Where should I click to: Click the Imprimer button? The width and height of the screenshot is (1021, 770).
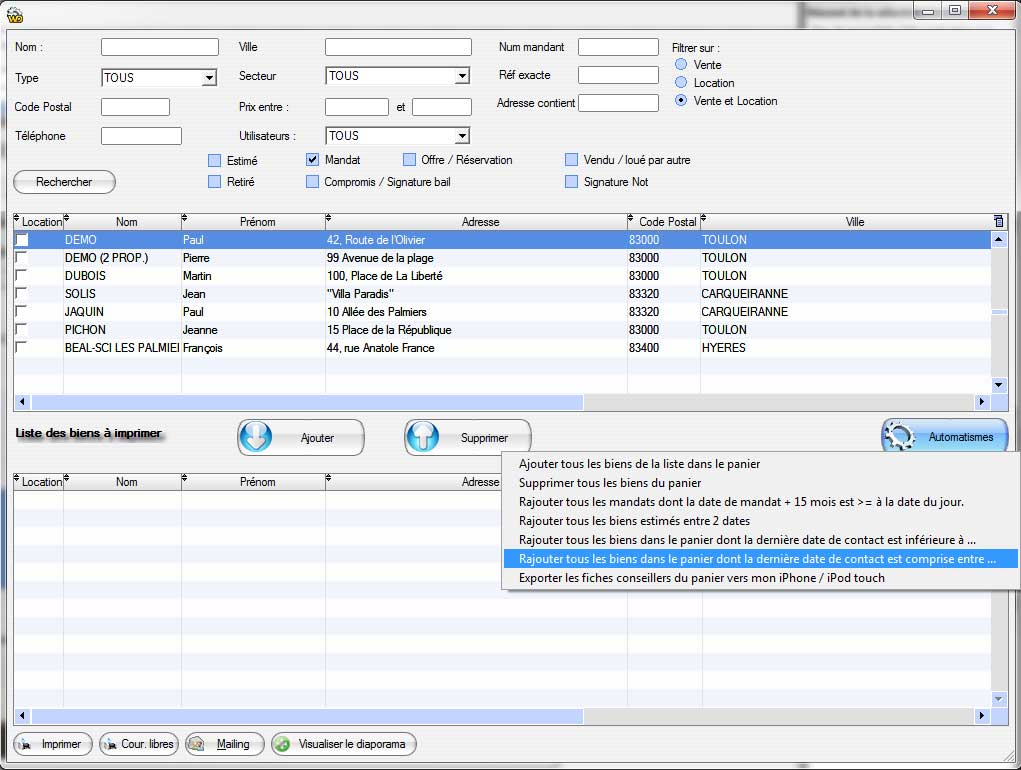pos(53,744)
